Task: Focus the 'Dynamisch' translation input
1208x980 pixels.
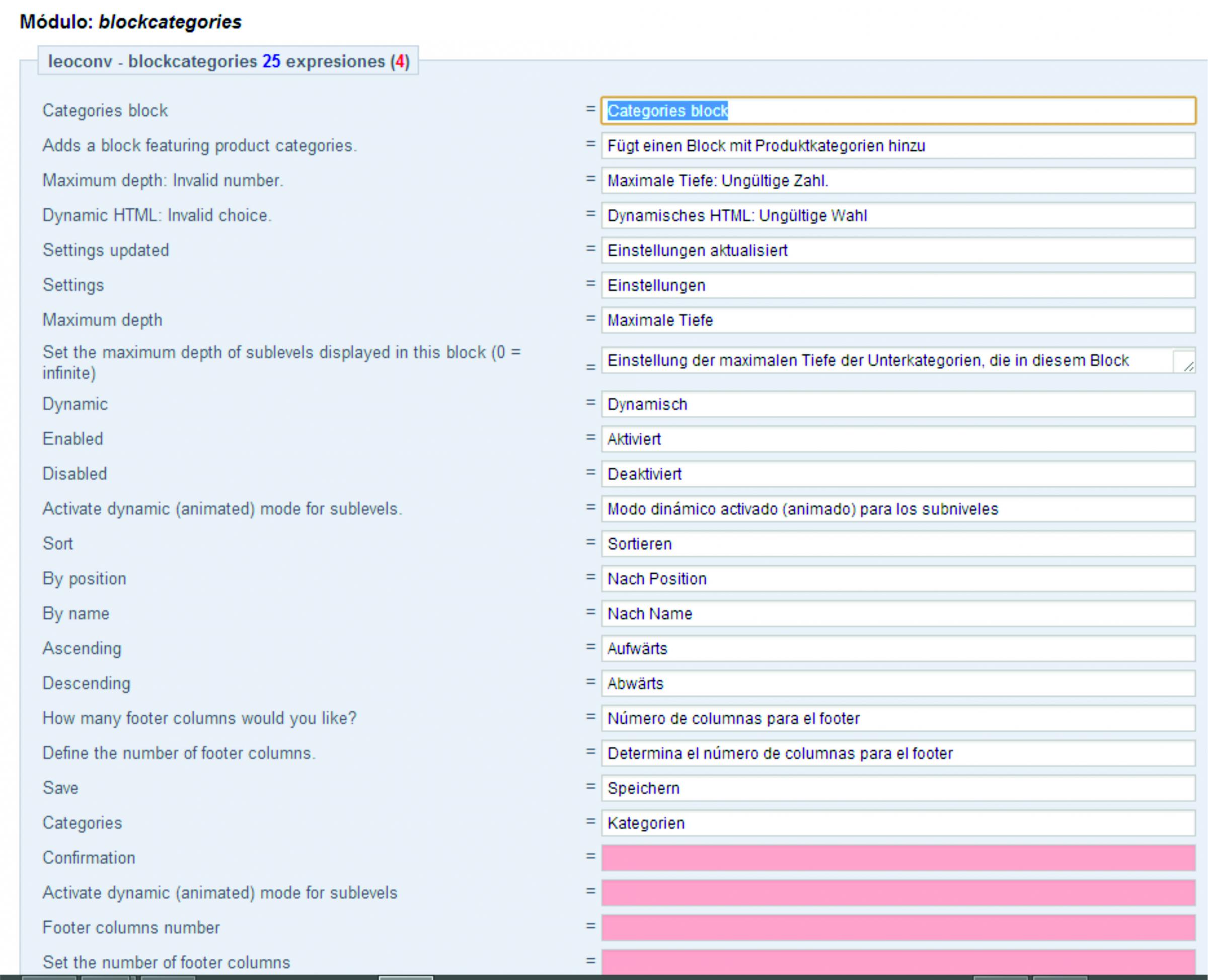Action: tap(897, 404)
